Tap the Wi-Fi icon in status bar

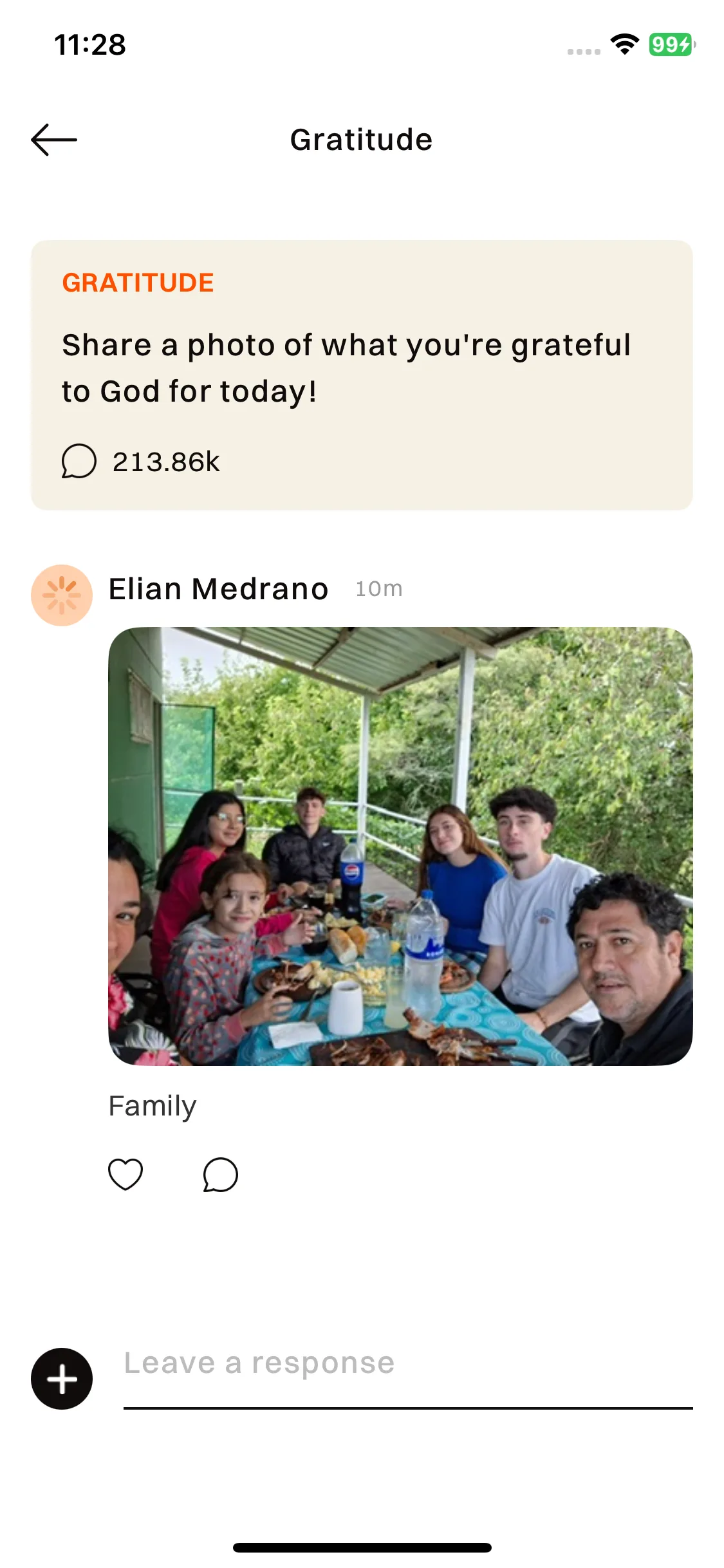pos(624,44)
